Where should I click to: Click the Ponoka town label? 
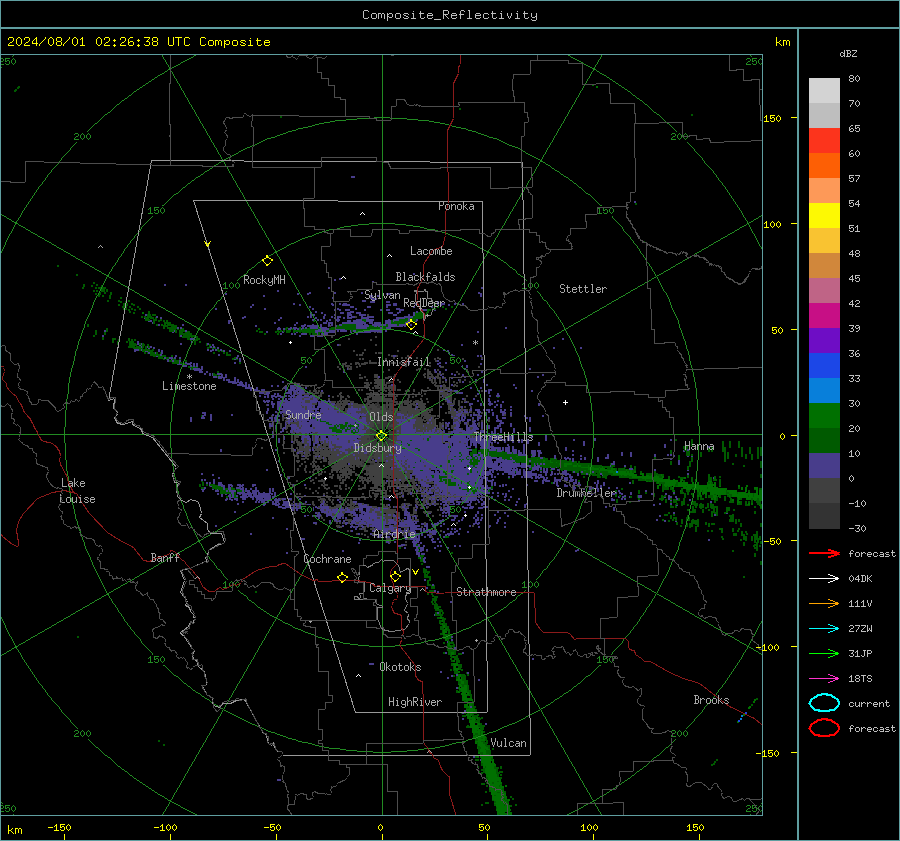point(456,206)
